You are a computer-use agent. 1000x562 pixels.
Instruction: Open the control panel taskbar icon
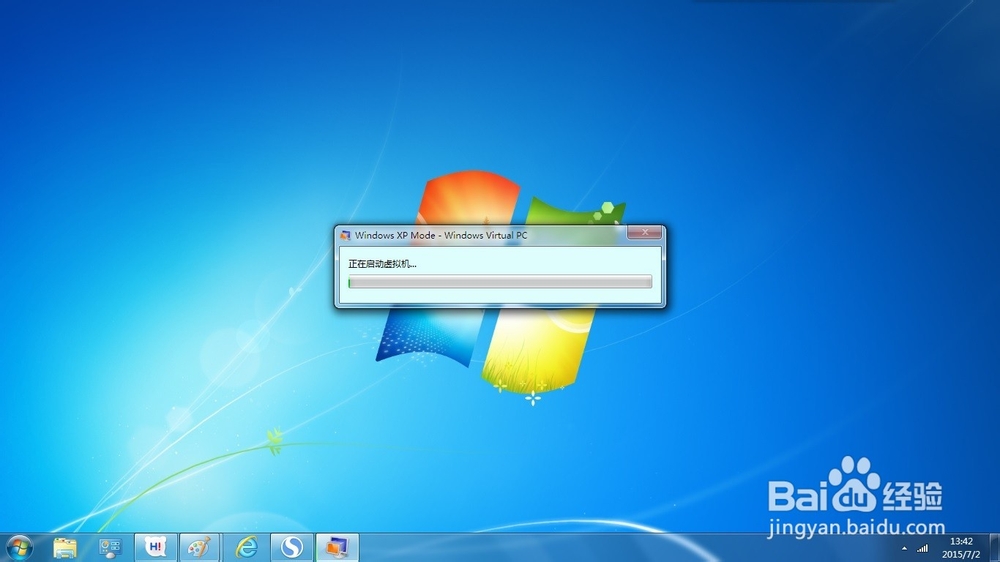click(x=110, y=547)
